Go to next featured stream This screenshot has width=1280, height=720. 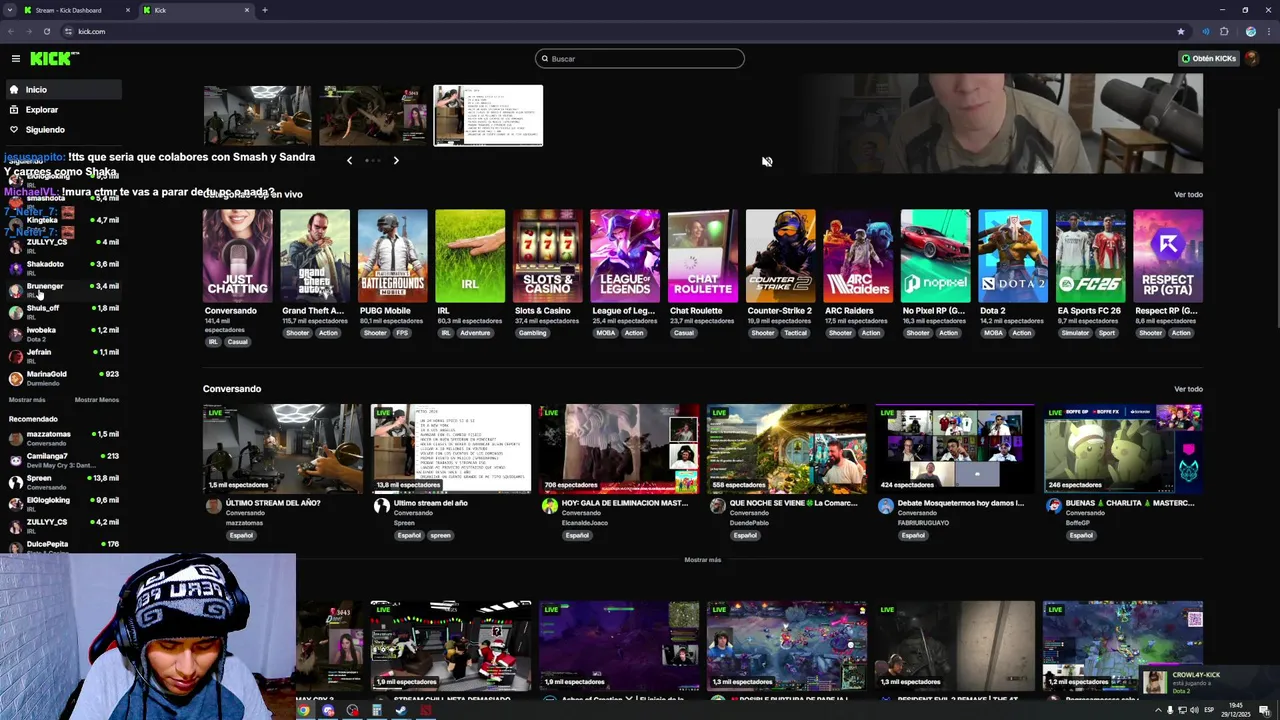[x=396, y=160]
